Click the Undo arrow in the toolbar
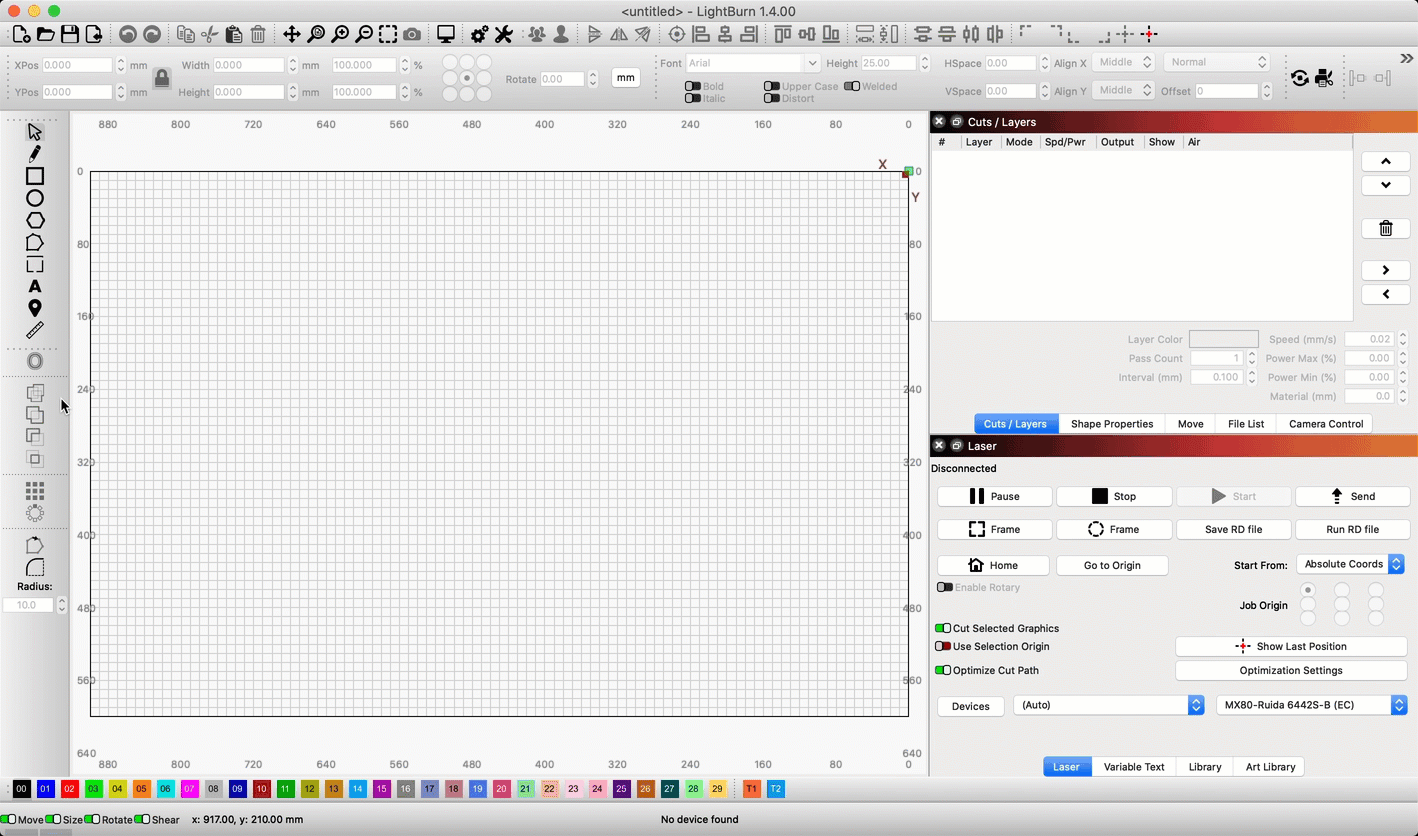This screenshot has height=836, width=1418. coord(128,34)
